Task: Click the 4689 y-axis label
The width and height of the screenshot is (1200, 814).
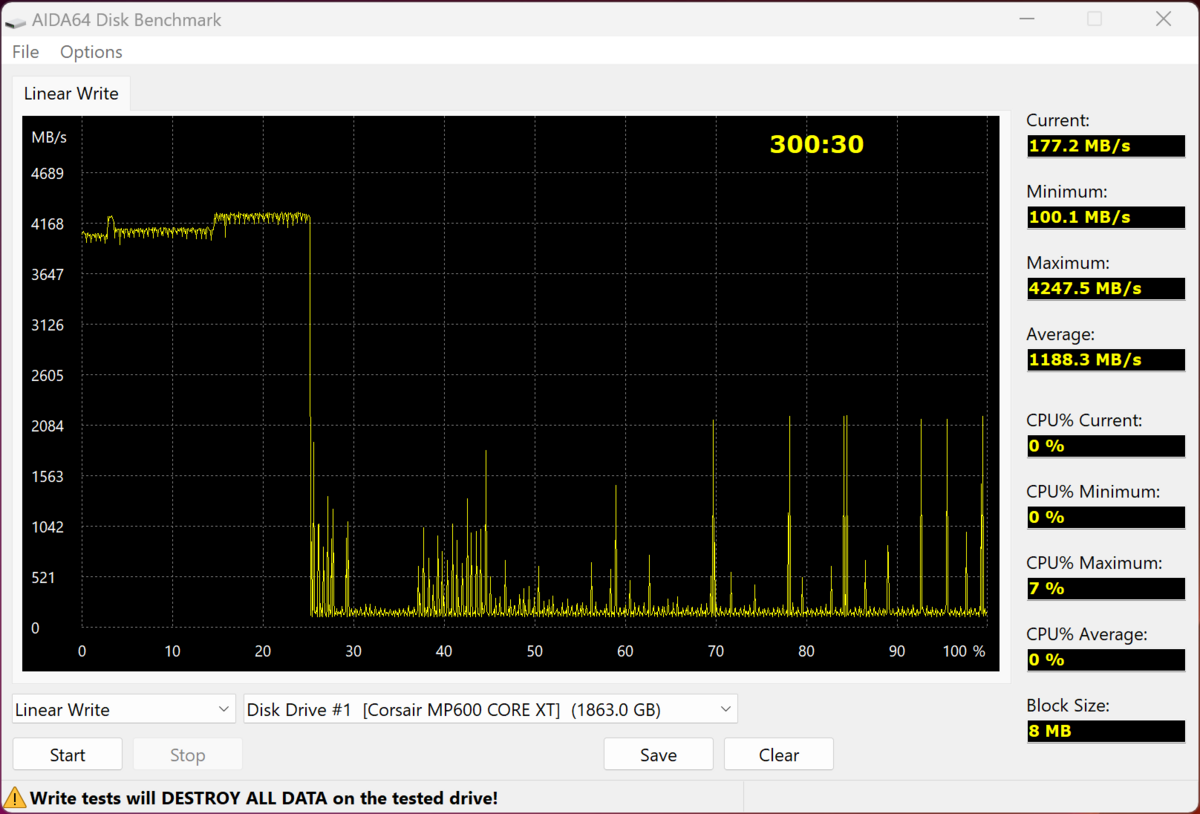Action: click(48, 174)
